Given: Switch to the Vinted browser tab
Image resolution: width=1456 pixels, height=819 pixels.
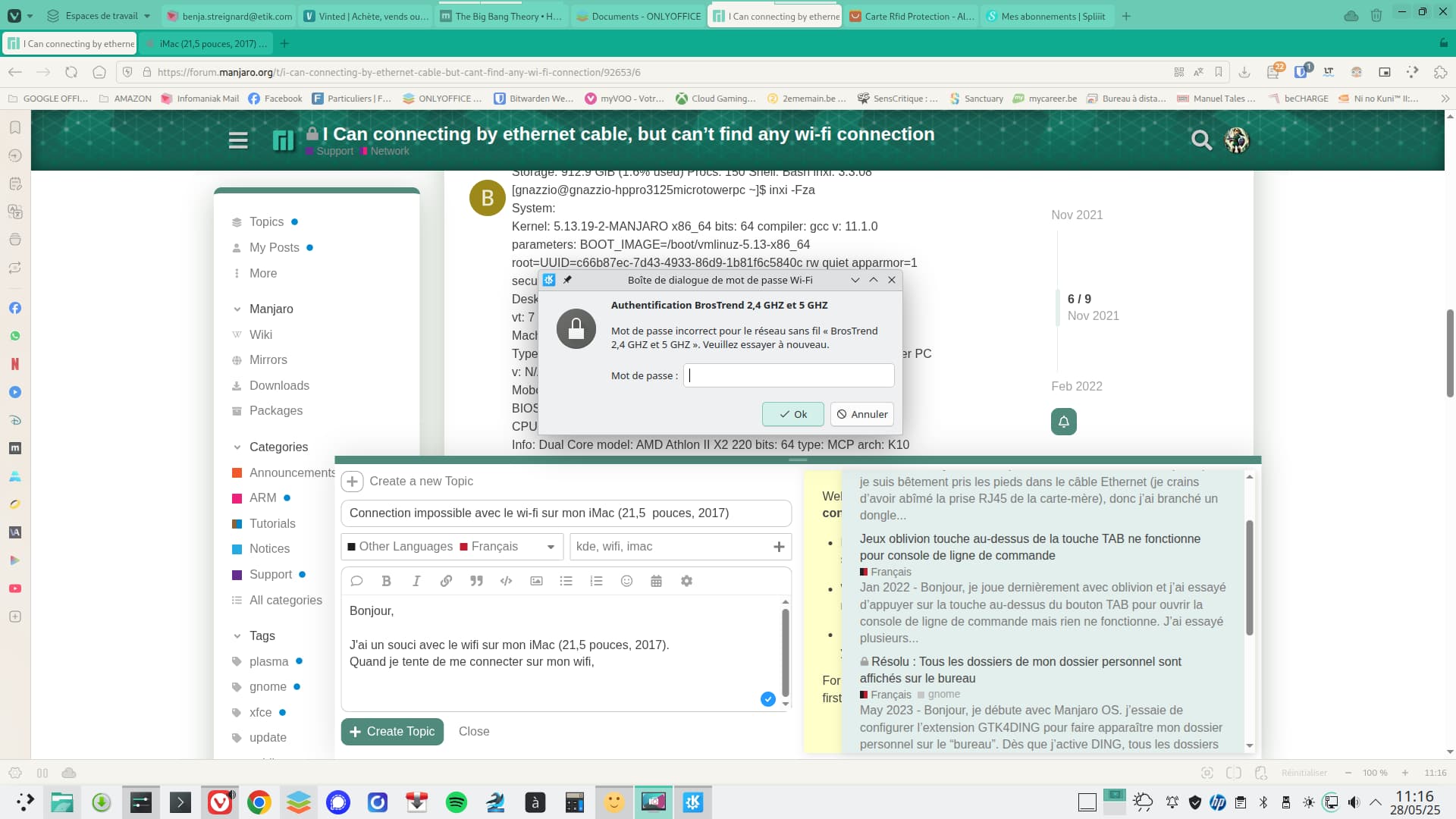Looking at the screenshot, I should point(366,16).
